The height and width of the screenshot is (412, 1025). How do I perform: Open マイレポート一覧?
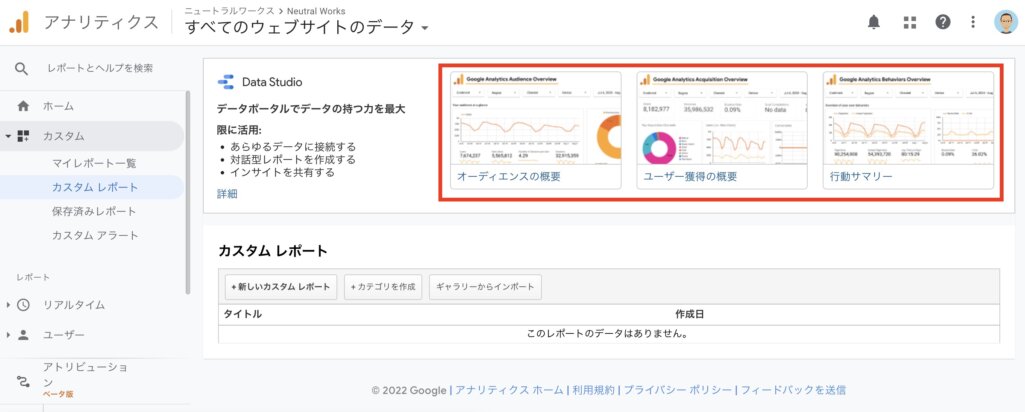pos(94,163)
